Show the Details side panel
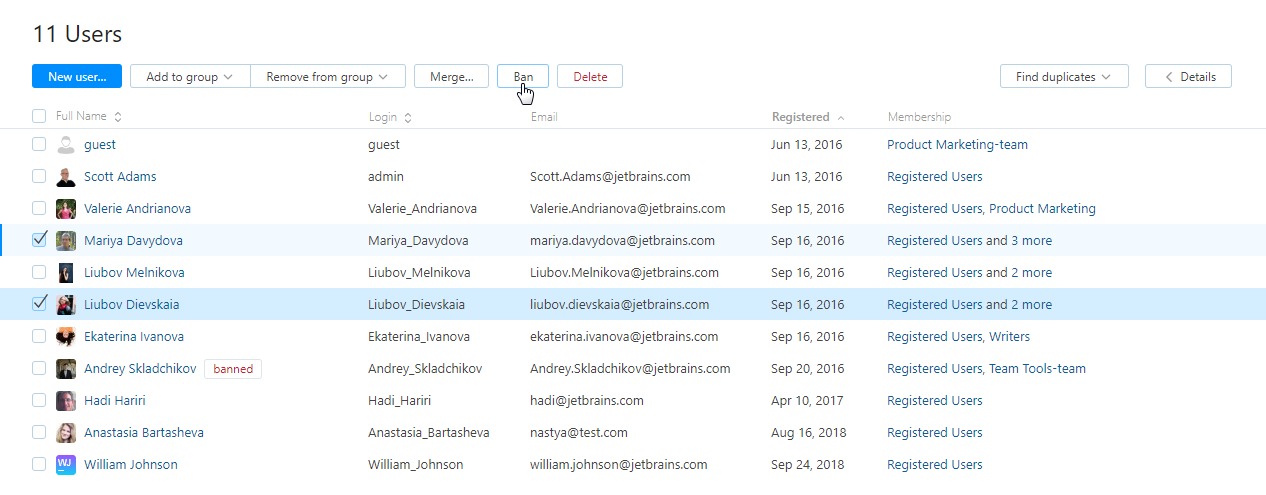This screenshot has height=495, width=1266. pos(1188,77)
